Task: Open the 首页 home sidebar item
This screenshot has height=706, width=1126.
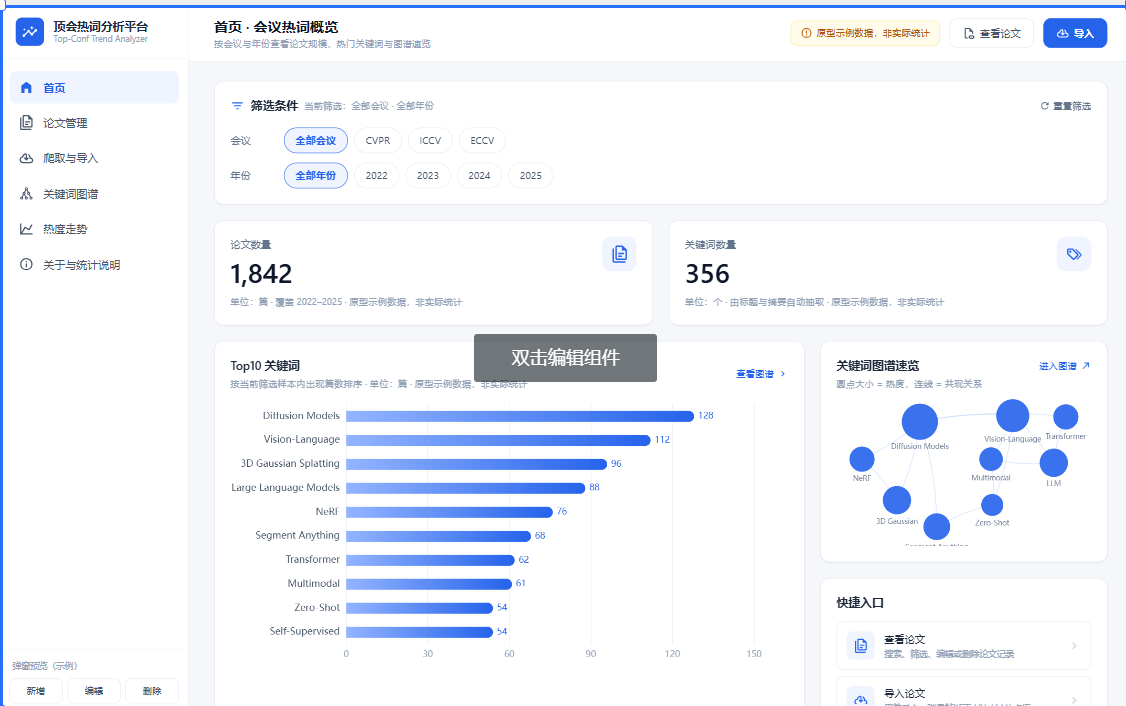Action: [x=94, y=88]
